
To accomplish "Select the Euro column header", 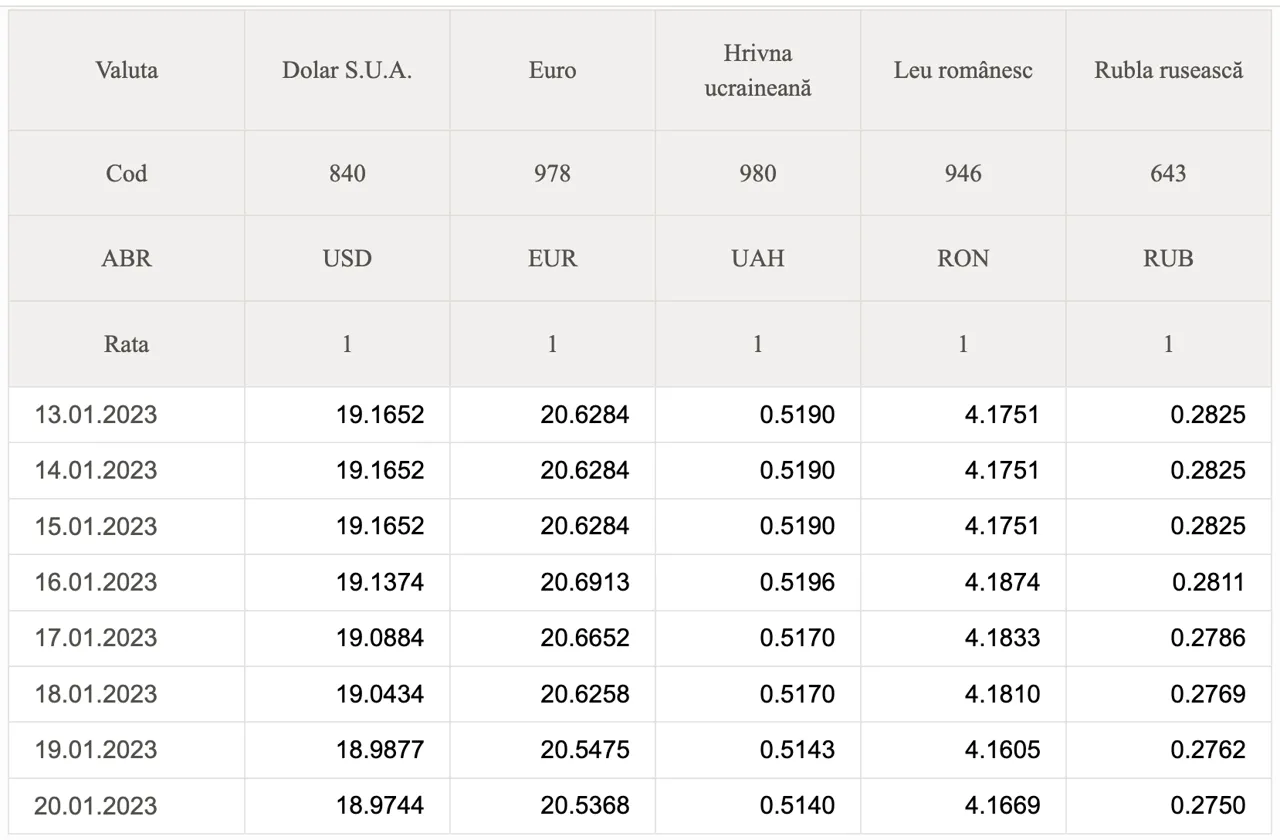I will pos(552,70).
